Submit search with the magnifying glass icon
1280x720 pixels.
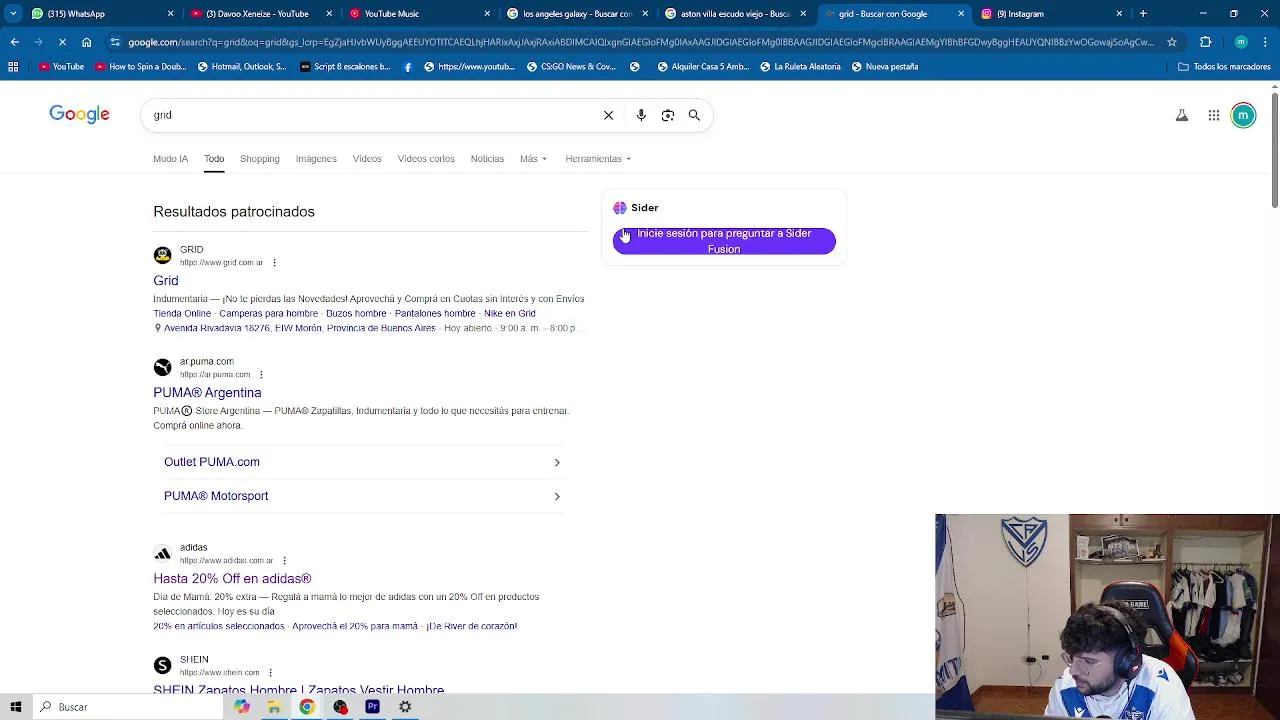tap(694, 115)
